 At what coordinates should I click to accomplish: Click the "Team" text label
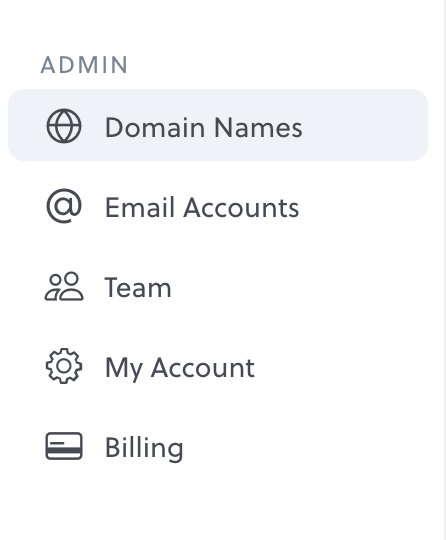(x=138, y=288)
